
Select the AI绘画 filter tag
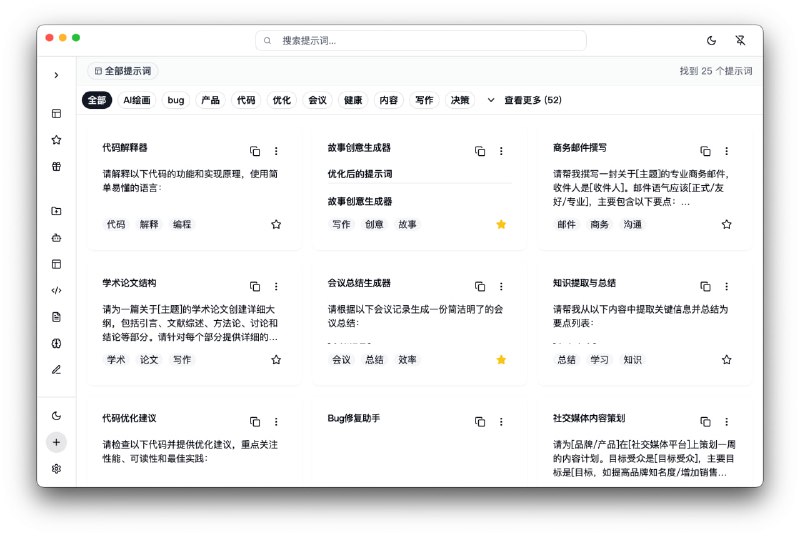pyautogui.click(x=137, y=100)
